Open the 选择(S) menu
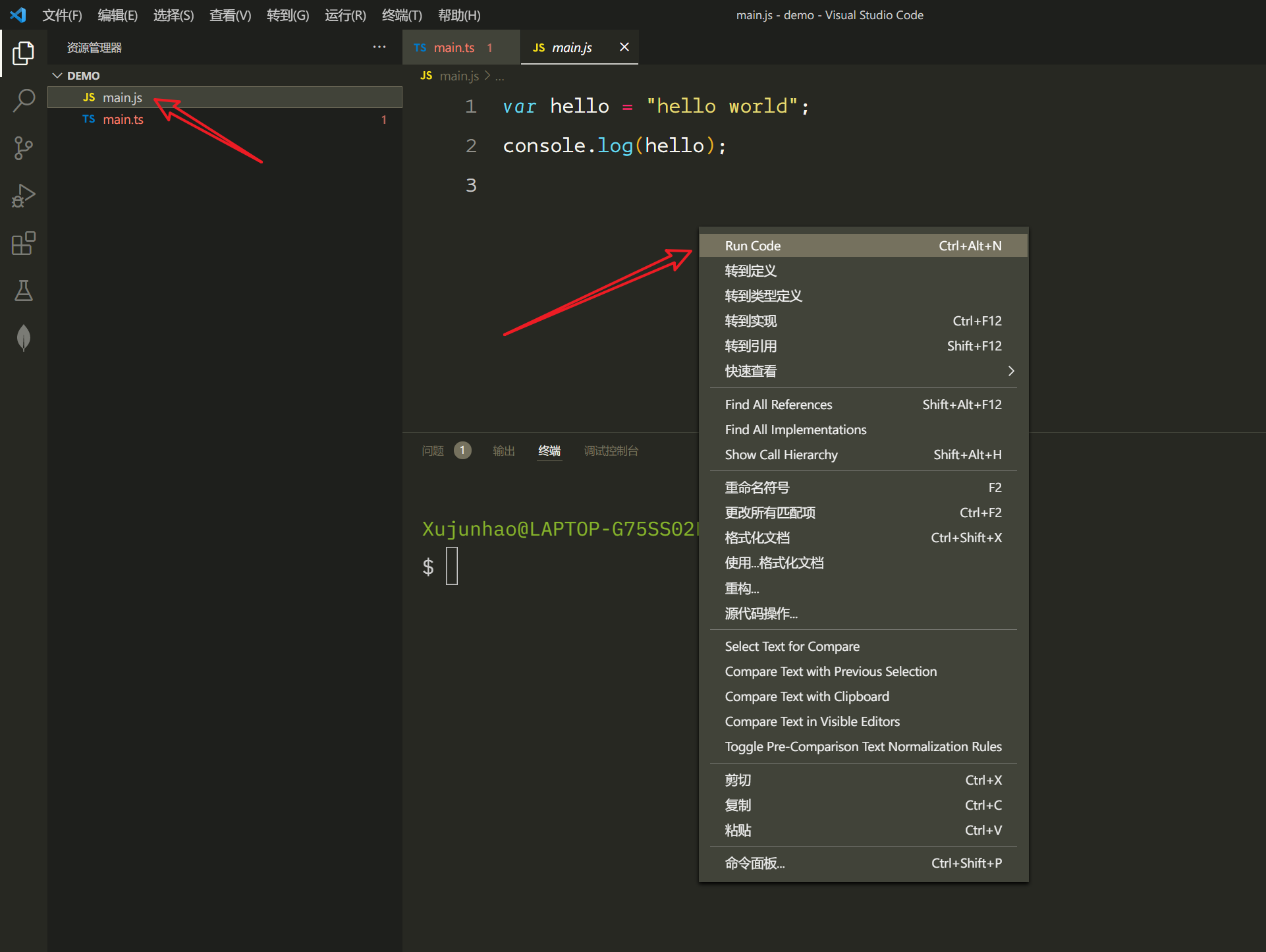1266x952 pixels. point(174,15)
